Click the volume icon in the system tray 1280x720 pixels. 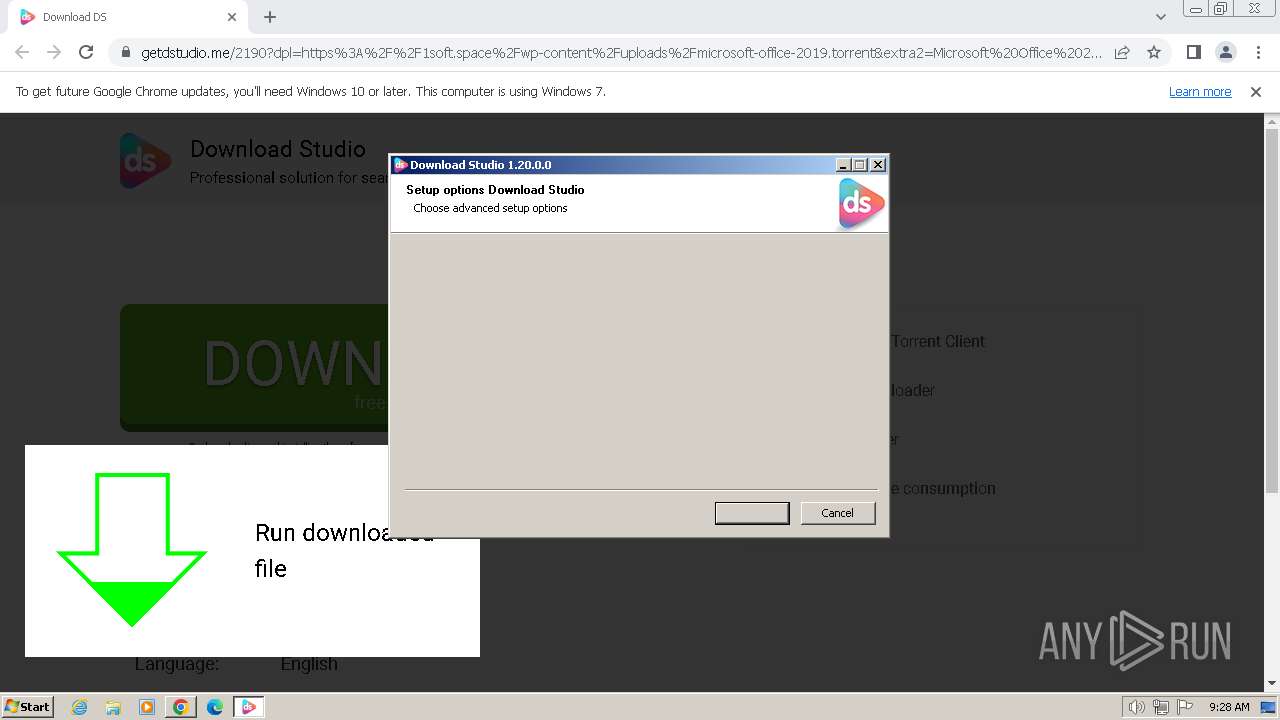coord(1137,707)
